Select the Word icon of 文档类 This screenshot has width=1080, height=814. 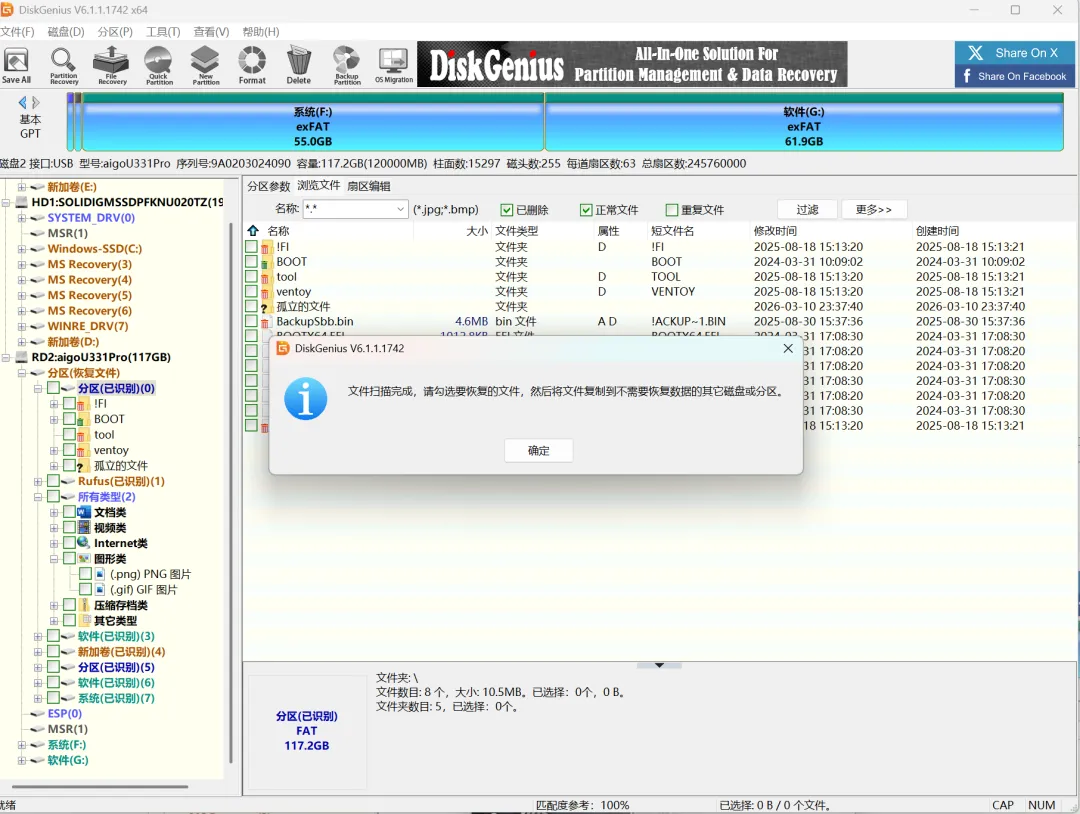tap(84, 512)
